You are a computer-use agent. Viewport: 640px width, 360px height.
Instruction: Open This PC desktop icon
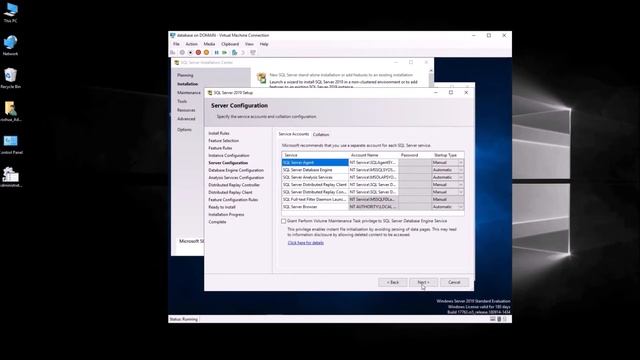tap(11, 12)
